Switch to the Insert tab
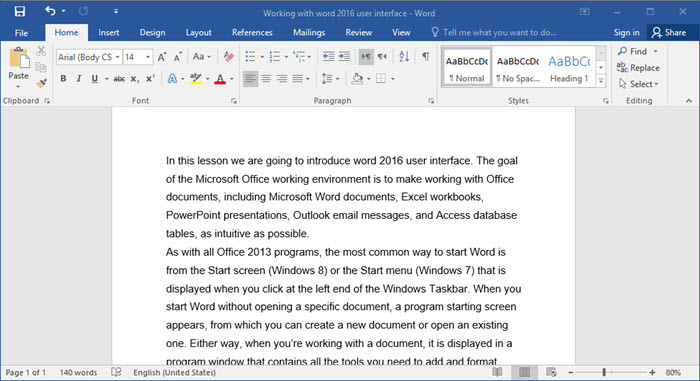700x381 pixels. point(108,33)
